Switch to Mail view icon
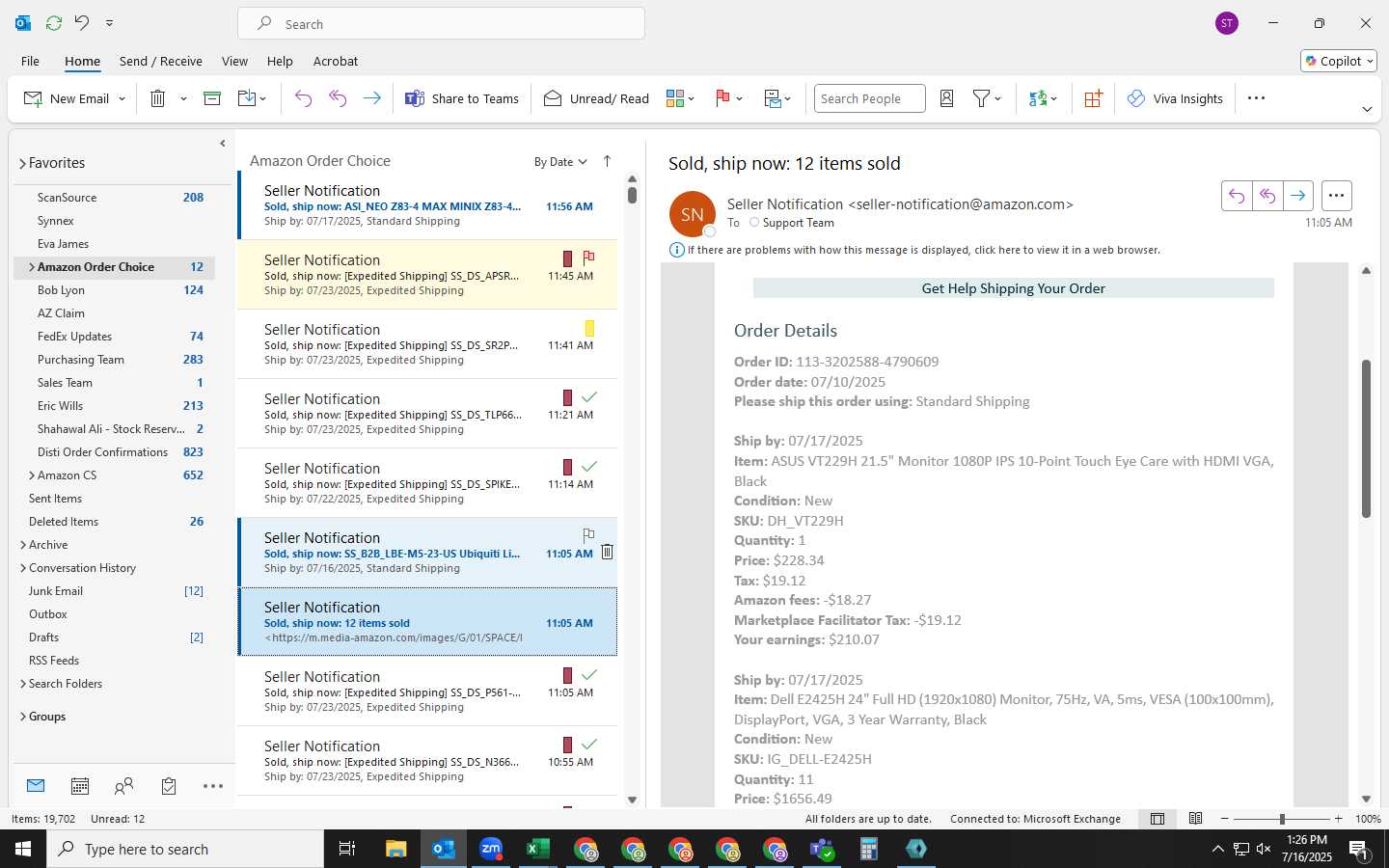 point(36,786)
